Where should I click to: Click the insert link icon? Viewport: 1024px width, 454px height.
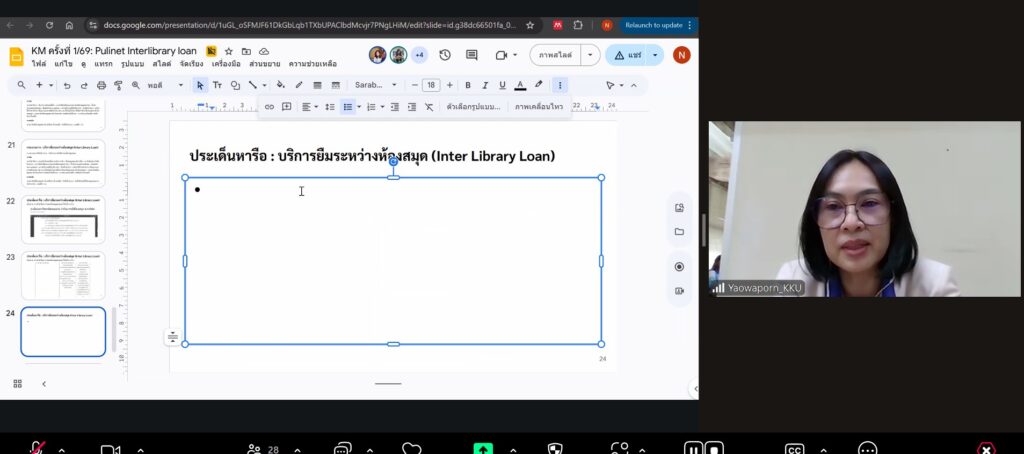[x=269, y=107]
